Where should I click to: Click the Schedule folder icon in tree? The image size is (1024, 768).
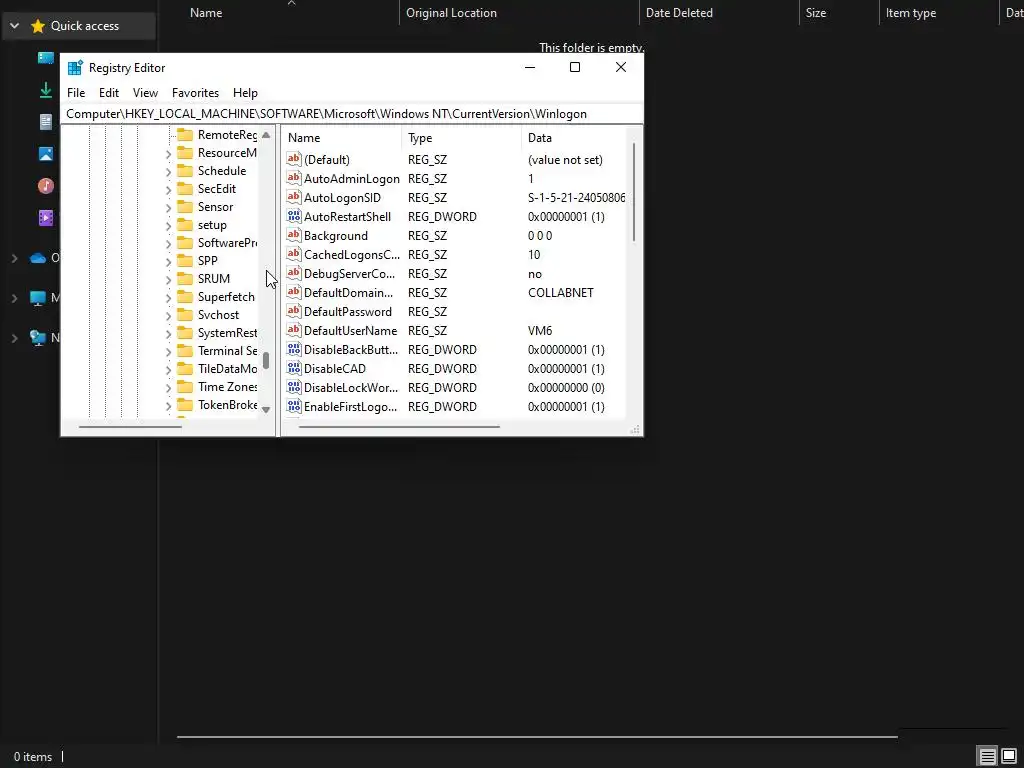185,170
